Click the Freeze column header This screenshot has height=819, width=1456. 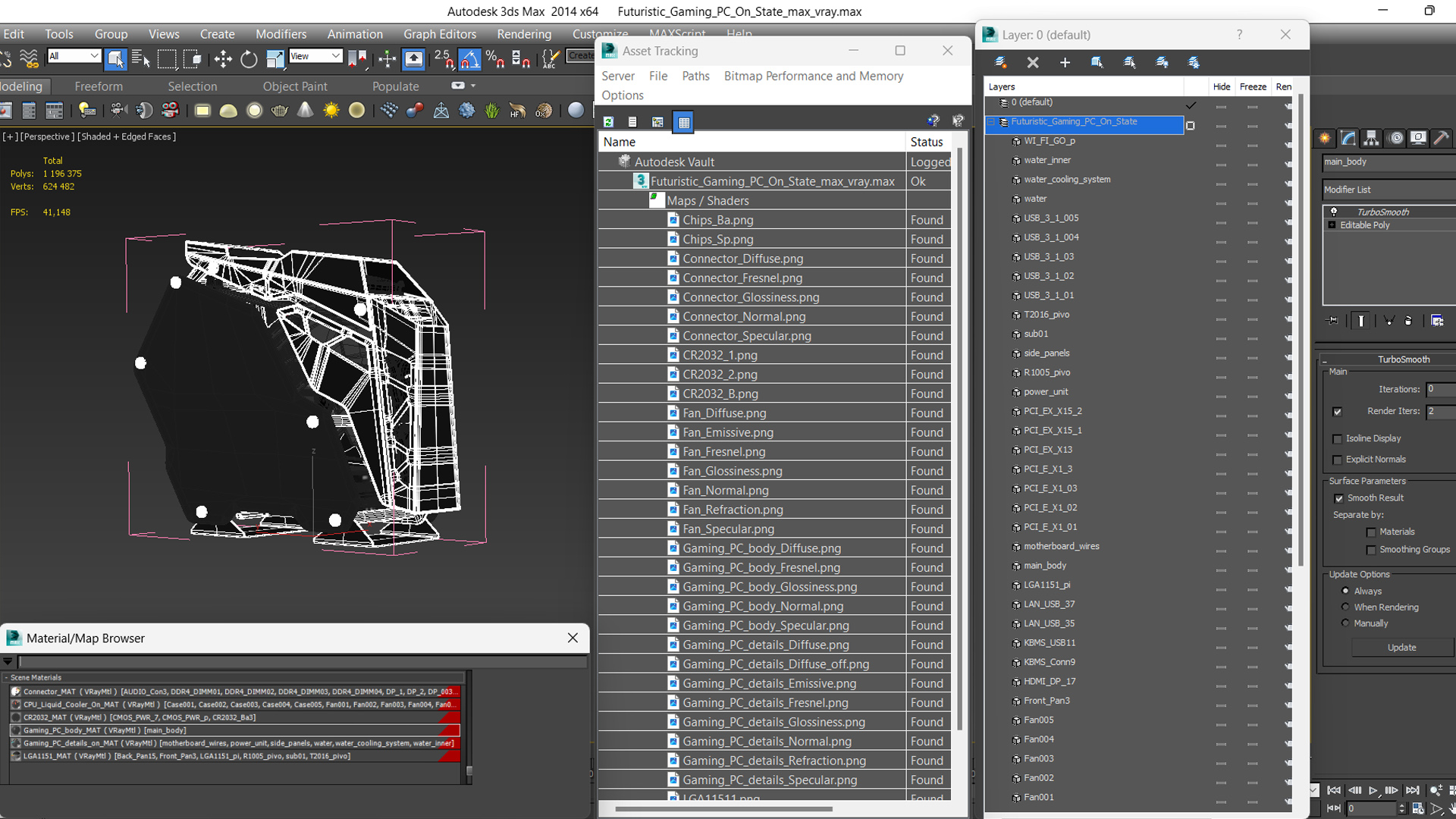1253,86
